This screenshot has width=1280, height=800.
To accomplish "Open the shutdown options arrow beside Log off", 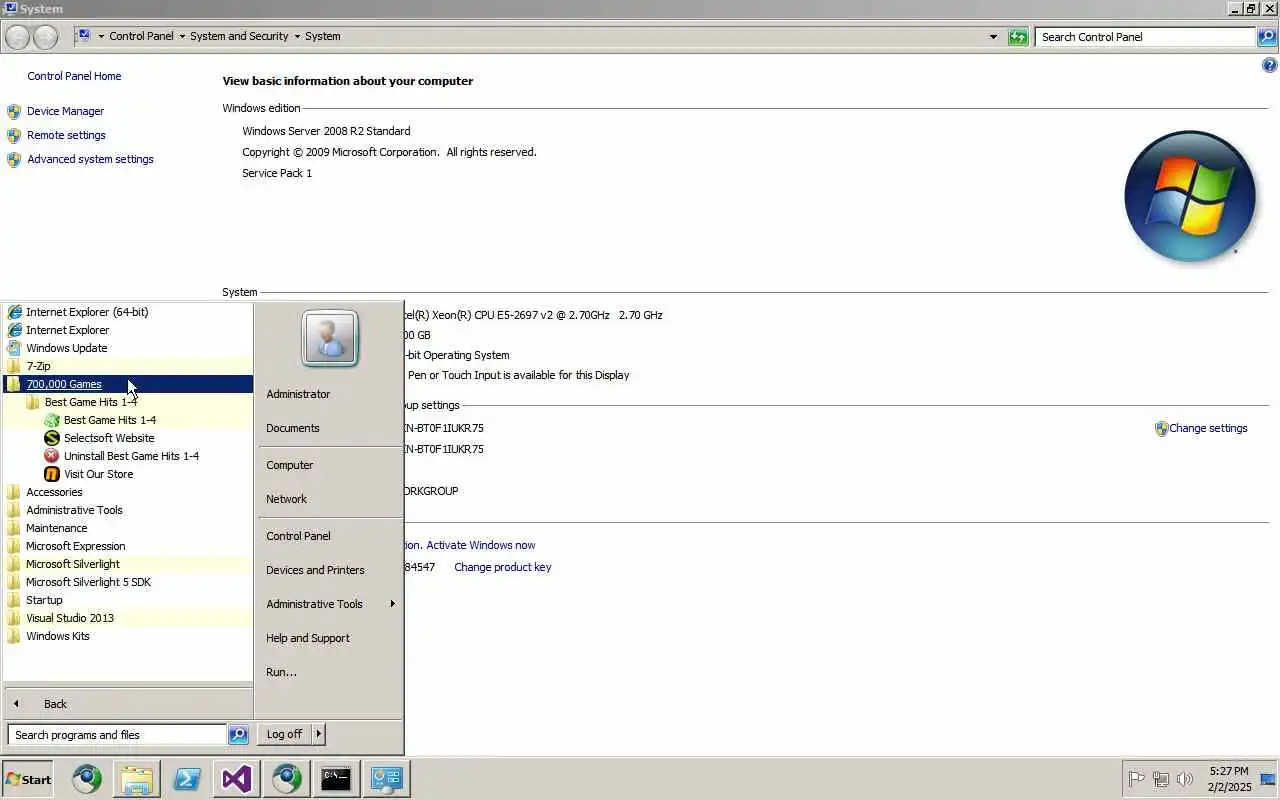I will [319, 734].
